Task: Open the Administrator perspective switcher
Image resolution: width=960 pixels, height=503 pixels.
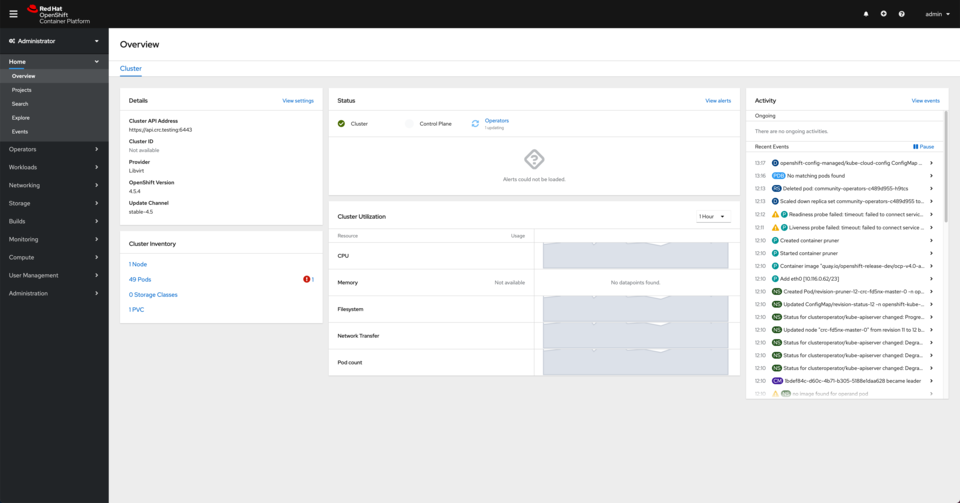Action: (54, 41)
